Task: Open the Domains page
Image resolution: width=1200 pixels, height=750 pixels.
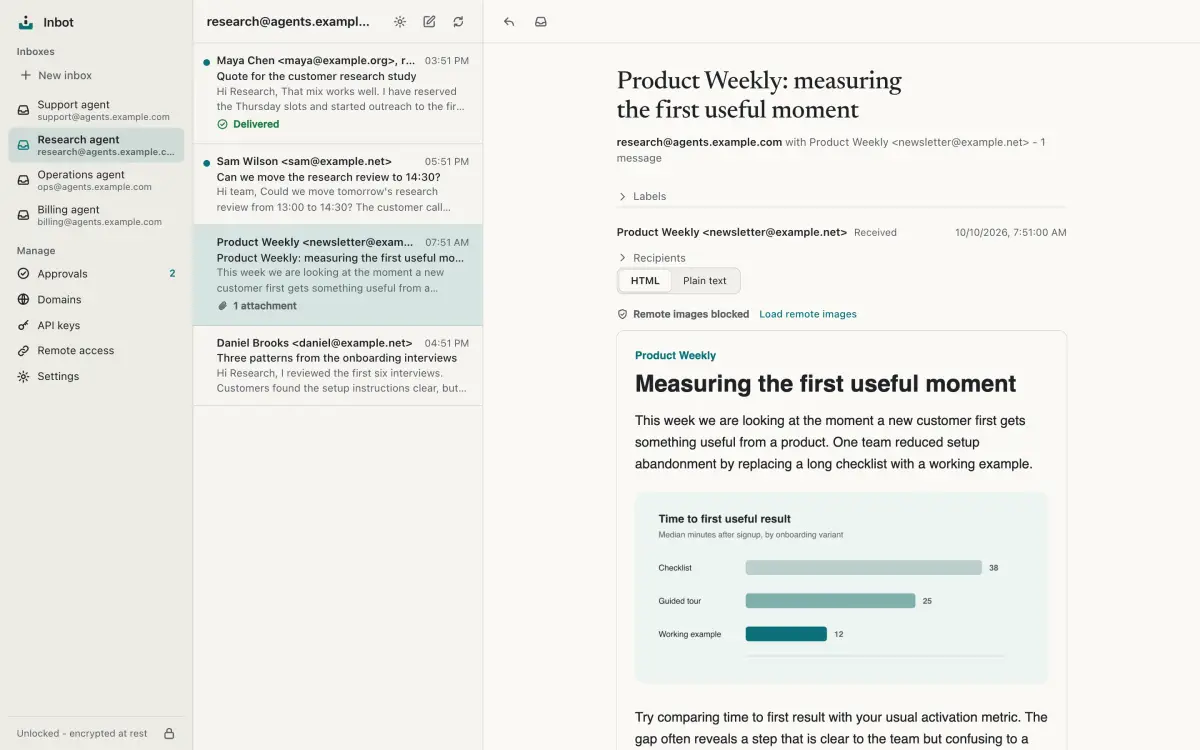Action: click(x=96, y=299)
